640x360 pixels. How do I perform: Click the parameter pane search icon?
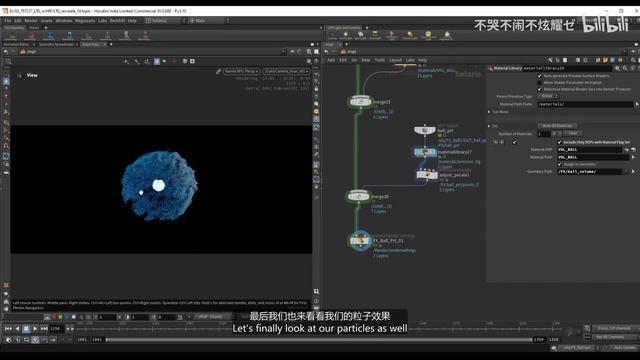[625, 68]
